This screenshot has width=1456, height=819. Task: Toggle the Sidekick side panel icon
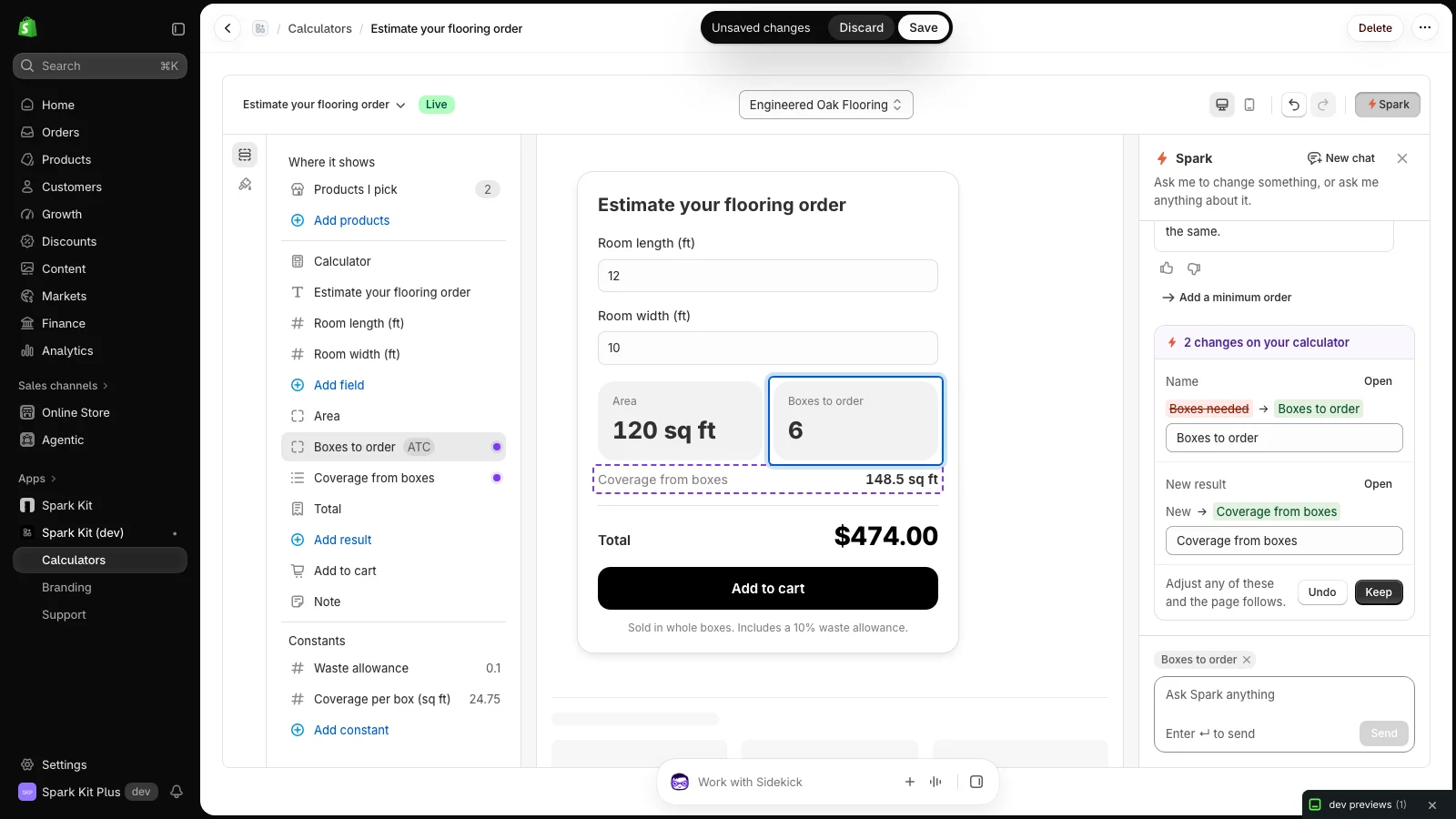click(976, 782)
